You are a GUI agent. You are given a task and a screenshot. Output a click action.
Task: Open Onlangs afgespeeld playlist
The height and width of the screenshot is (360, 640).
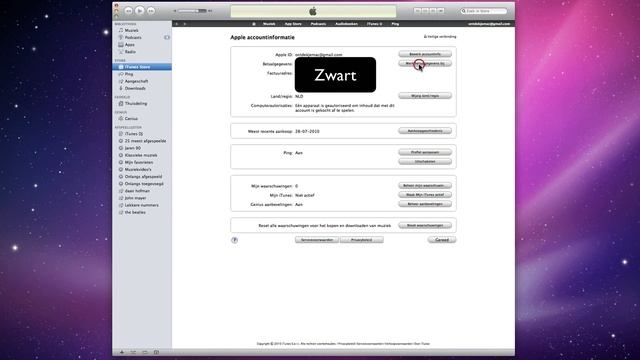[x=142, y=177]
